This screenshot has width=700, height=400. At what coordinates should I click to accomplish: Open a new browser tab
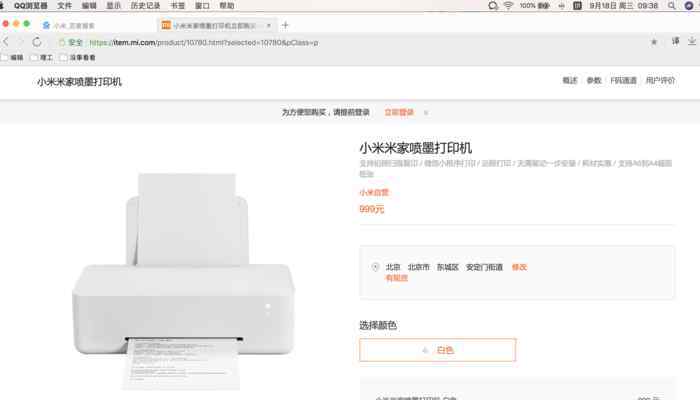click(285, 25)
